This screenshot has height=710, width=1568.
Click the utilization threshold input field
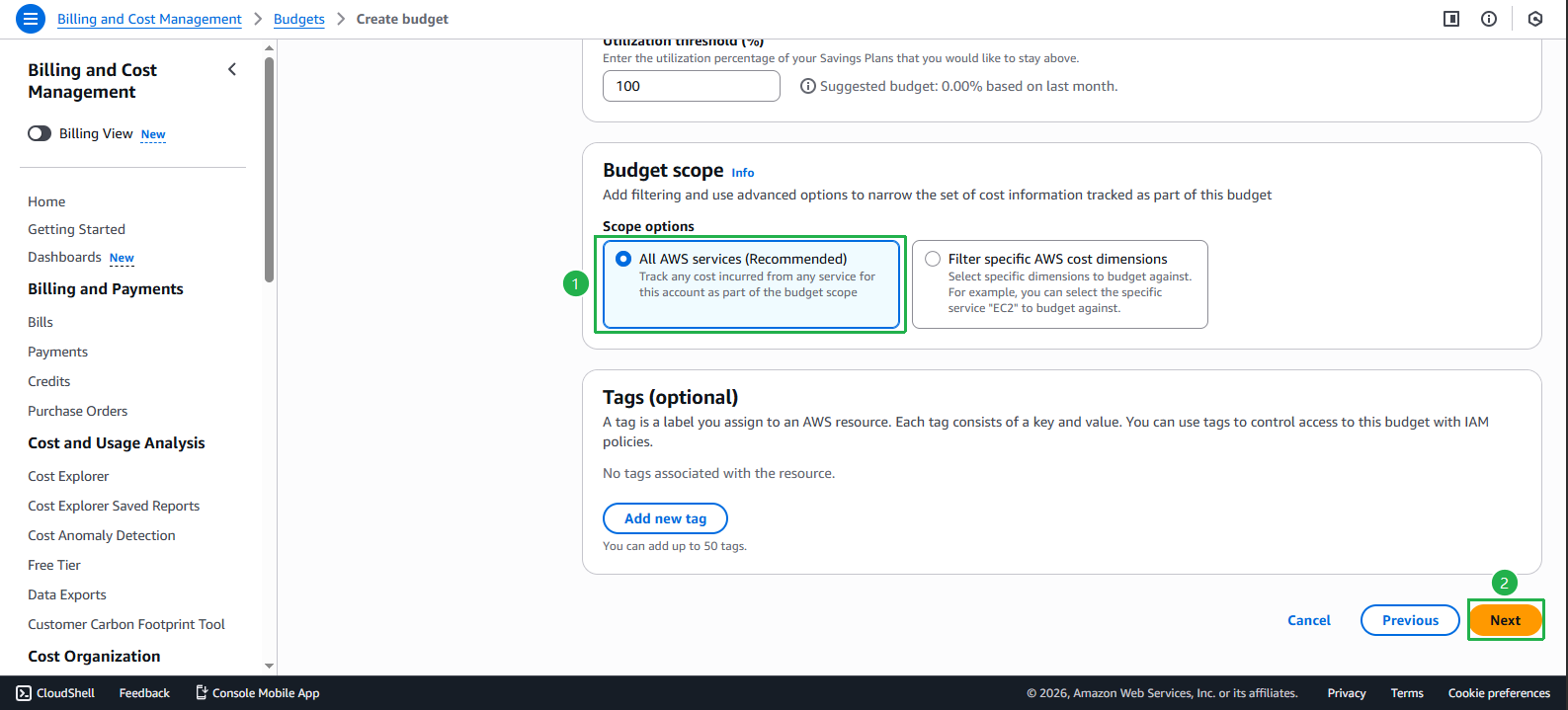tap(692, 86)
